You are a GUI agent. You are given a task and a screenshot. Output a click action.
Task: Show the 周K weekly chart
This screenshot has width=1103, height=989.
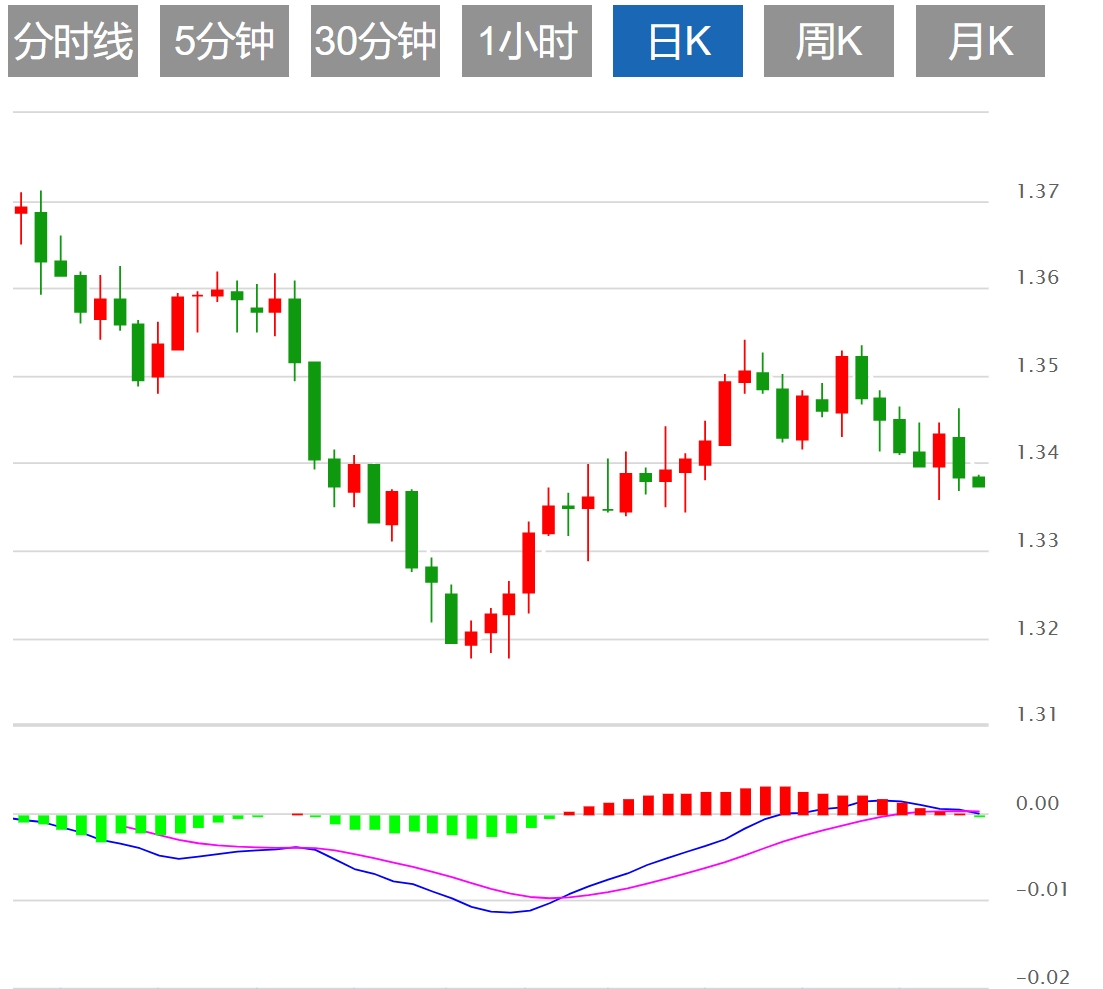[x=828, y=41]
